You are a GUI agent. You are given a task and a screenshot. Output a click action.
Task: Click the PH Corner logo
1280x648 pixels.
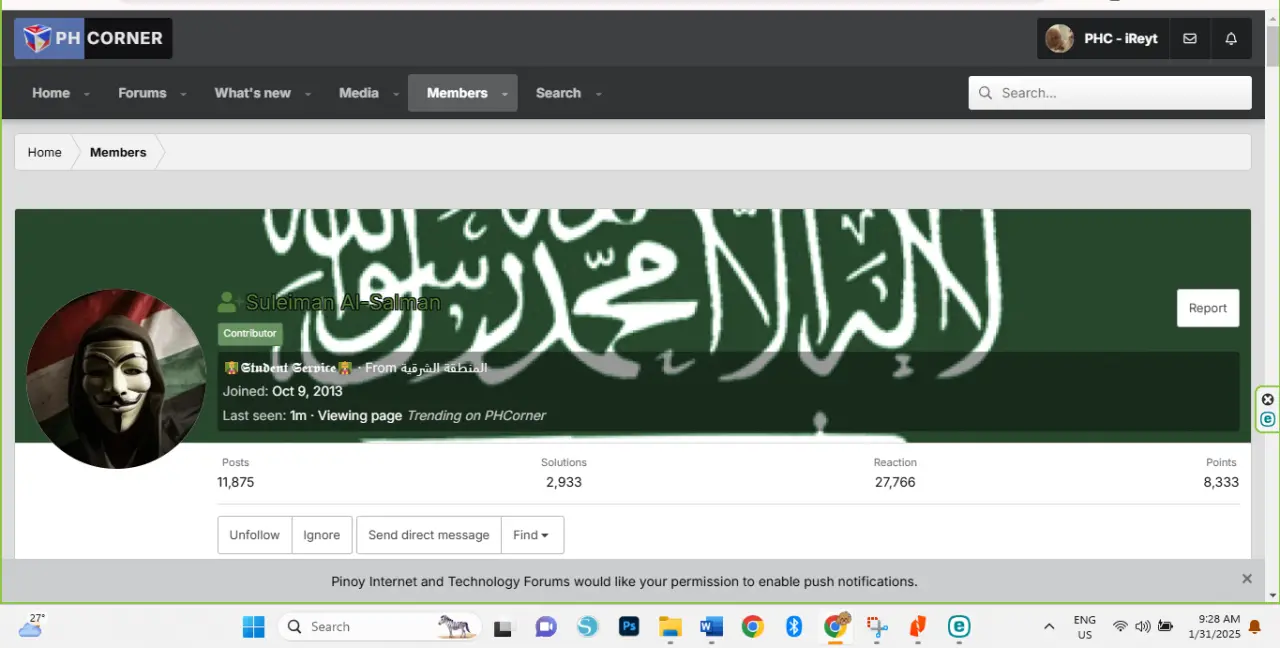click(93, 38)
